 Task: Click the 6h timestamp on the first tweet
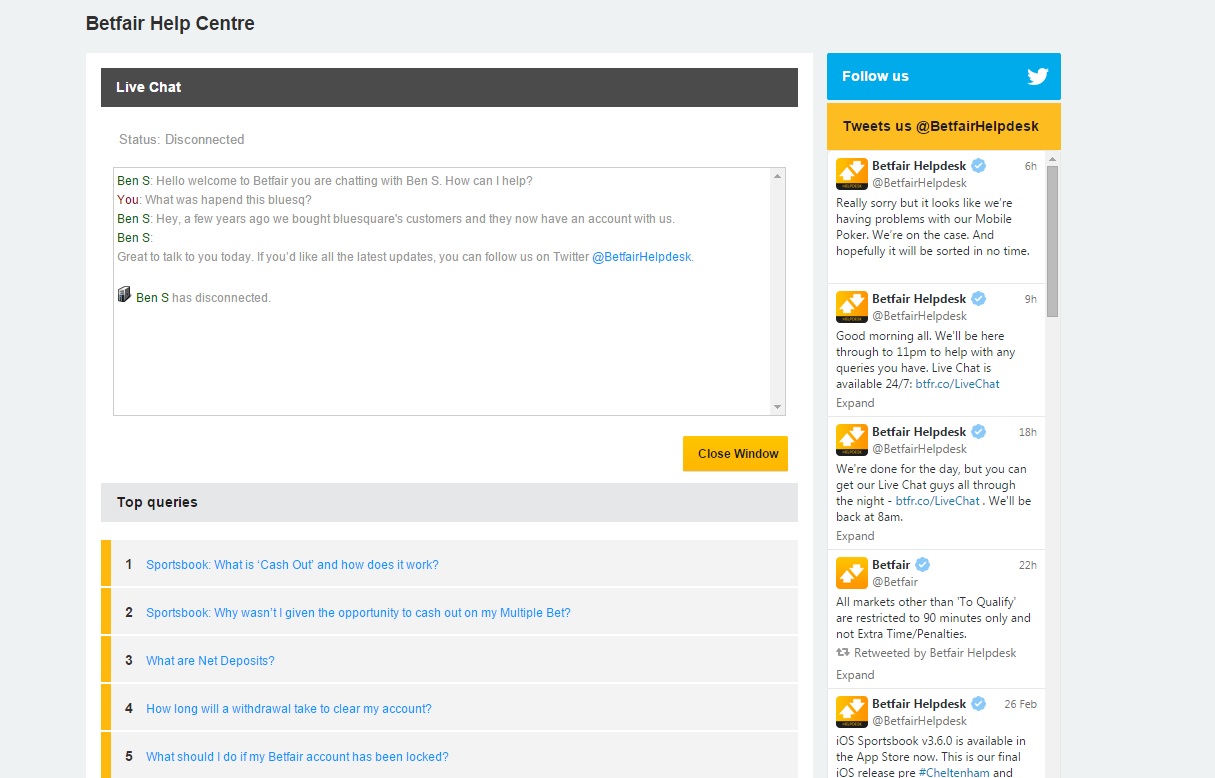[x=1031, y=166]
